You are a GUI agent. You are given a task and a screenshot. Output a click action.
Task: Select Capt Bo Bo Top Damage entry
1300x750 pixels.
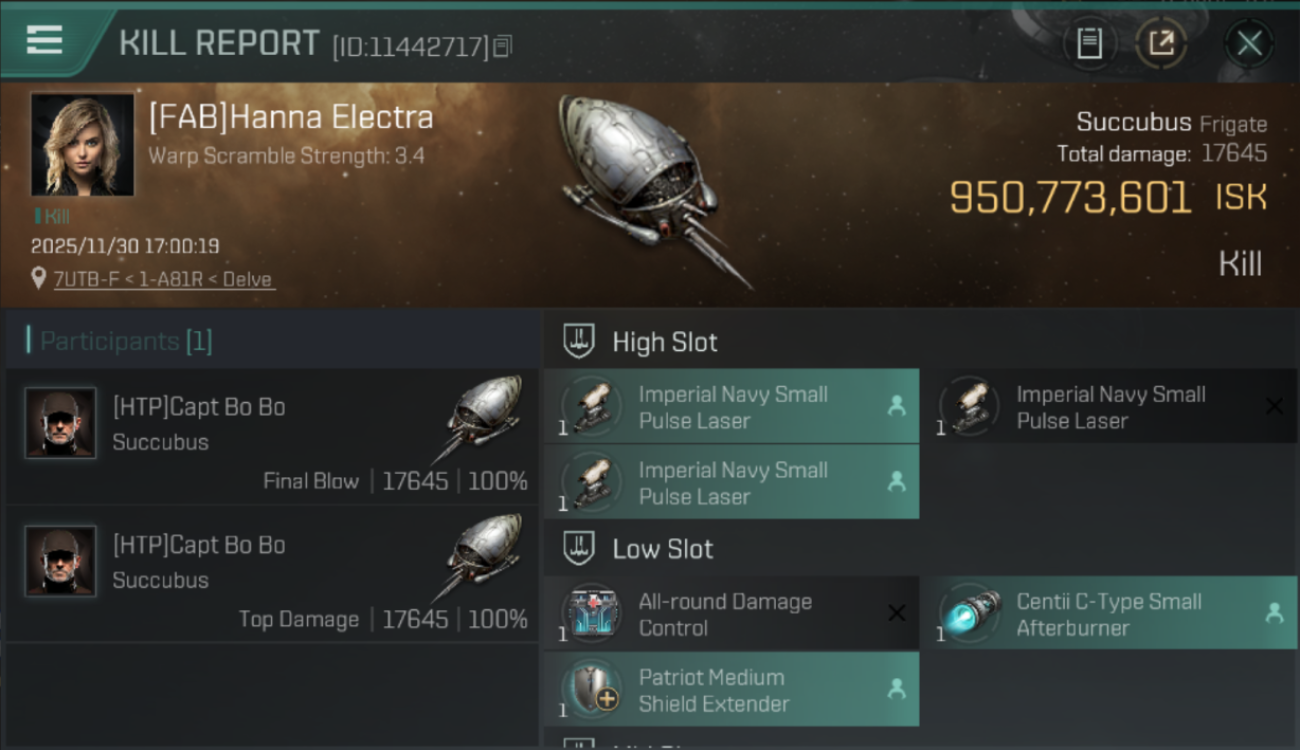tap(272, 576)
